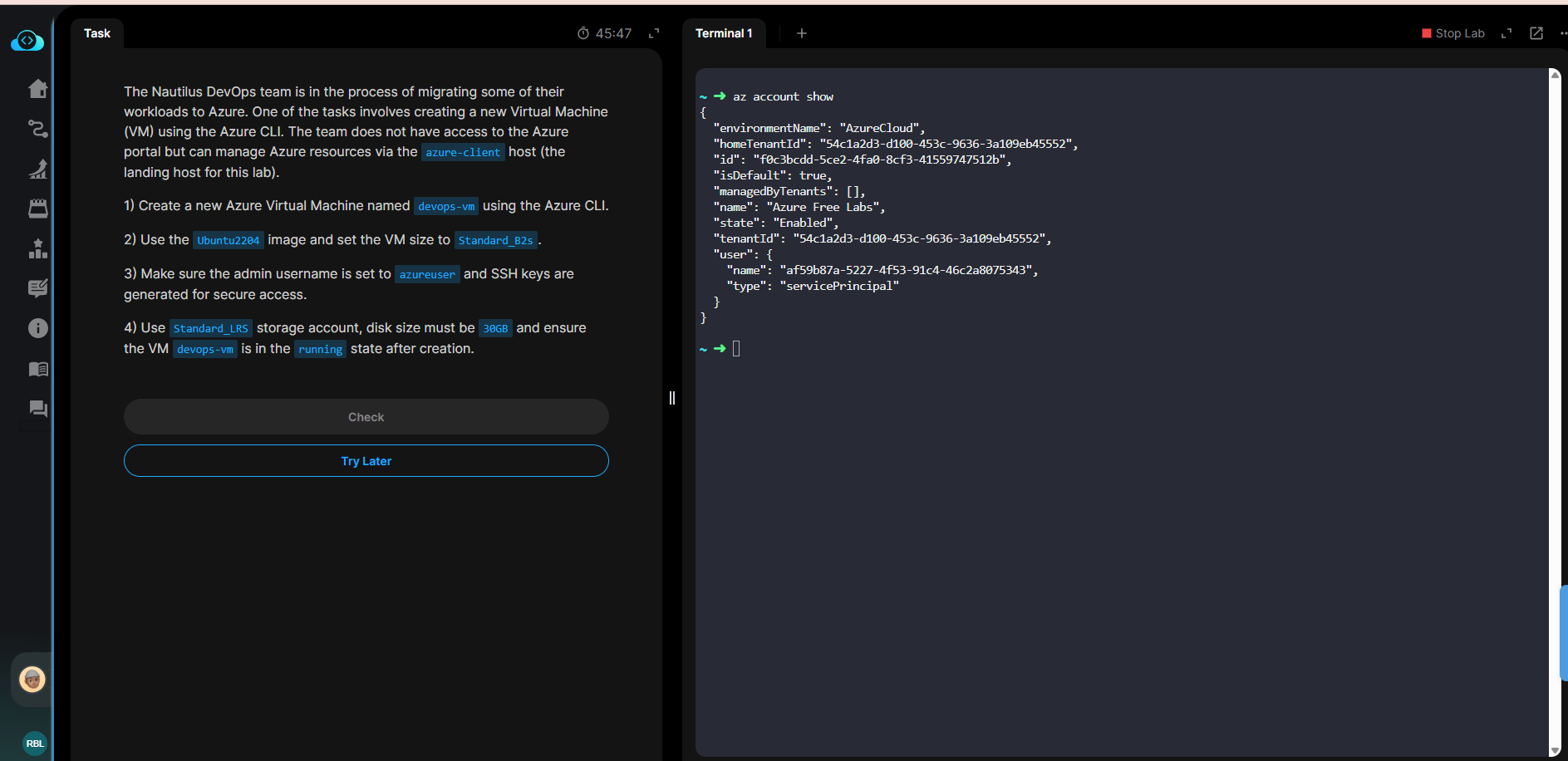
Task: Stop the lab session
Action: 1452,33
